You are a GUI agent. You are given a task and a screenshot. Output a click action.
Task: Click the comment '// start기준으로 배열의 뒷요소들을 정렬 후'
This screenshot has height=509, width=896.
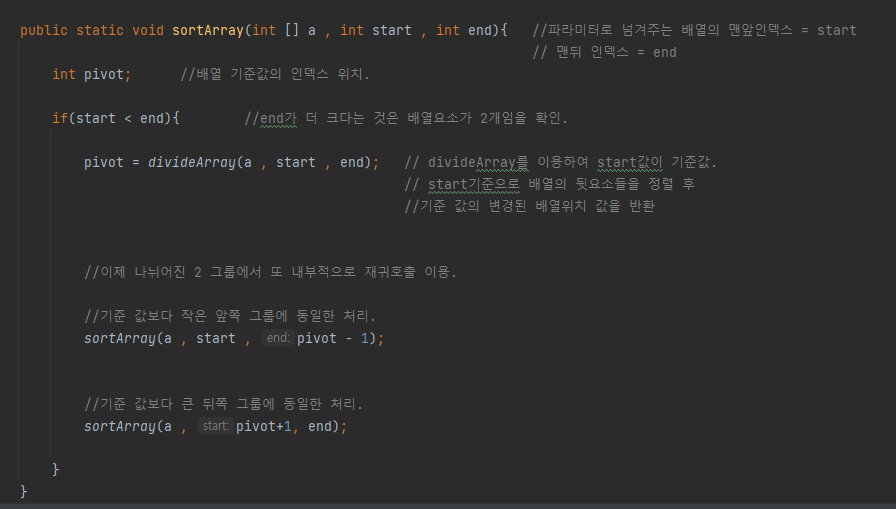tap(549, 184)
